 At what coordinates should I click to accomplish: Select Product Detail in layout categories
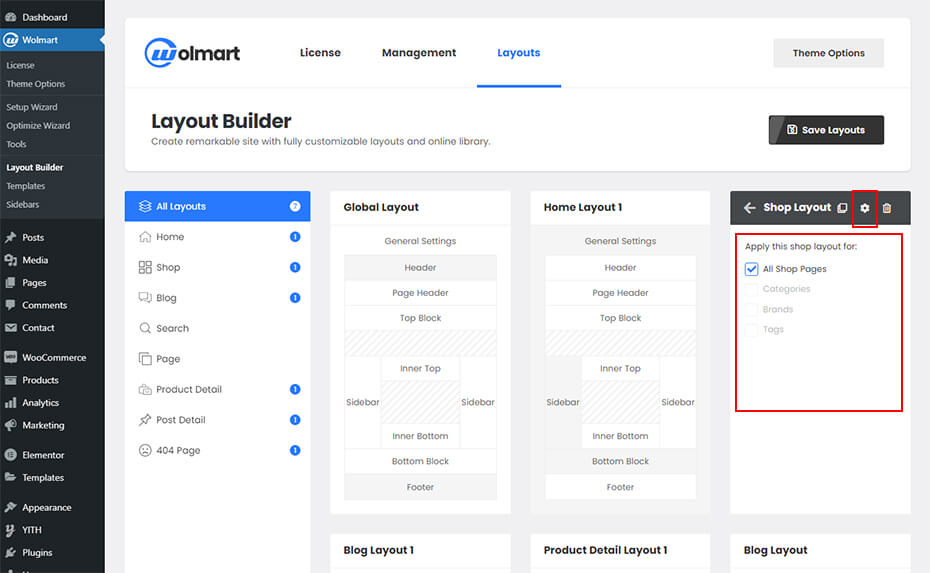(189, 389)
